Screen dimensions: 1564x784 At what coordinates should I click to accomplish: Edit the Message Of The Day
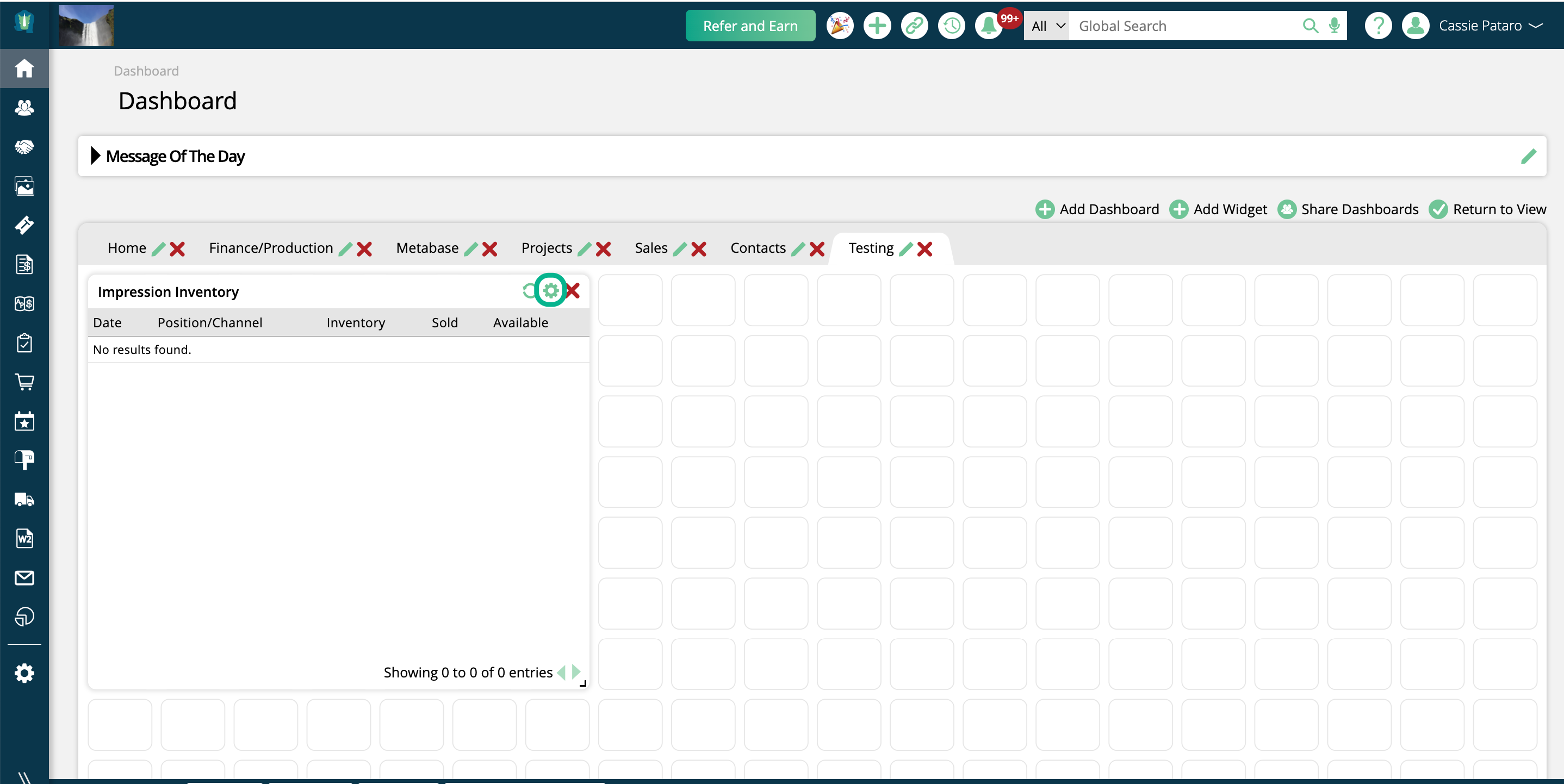coord(1528,157)
